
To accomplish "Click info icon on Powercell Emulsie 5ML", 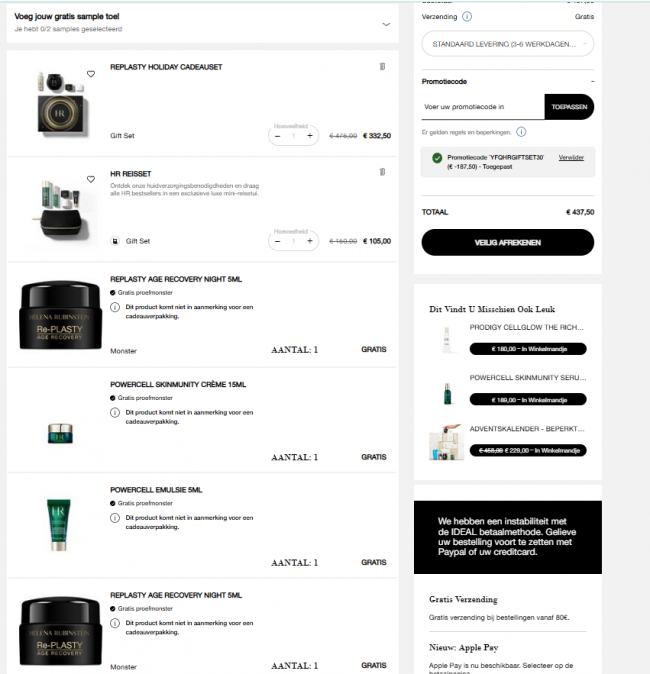I will [115, 518].
